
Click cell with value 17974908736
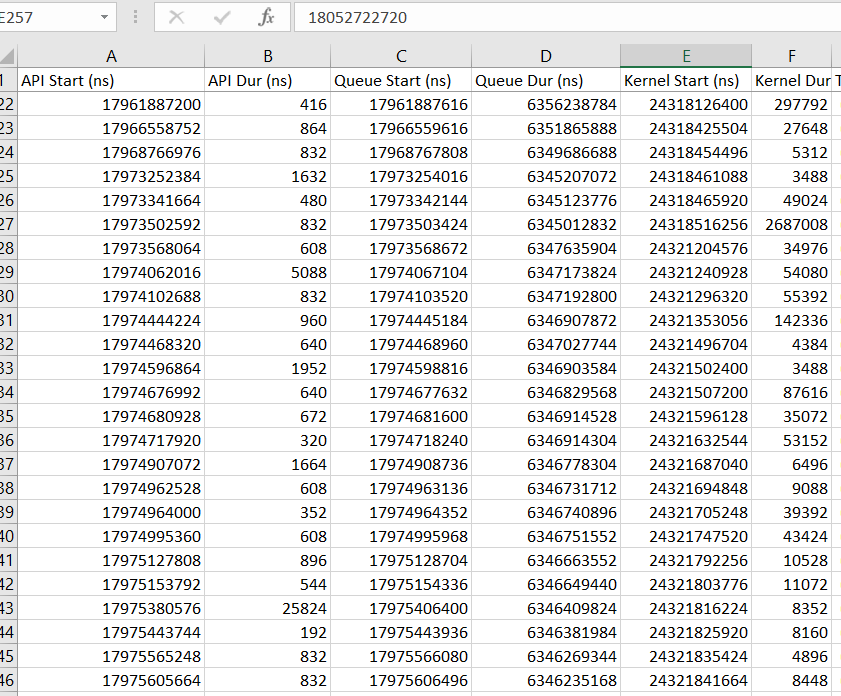point(401,464)
